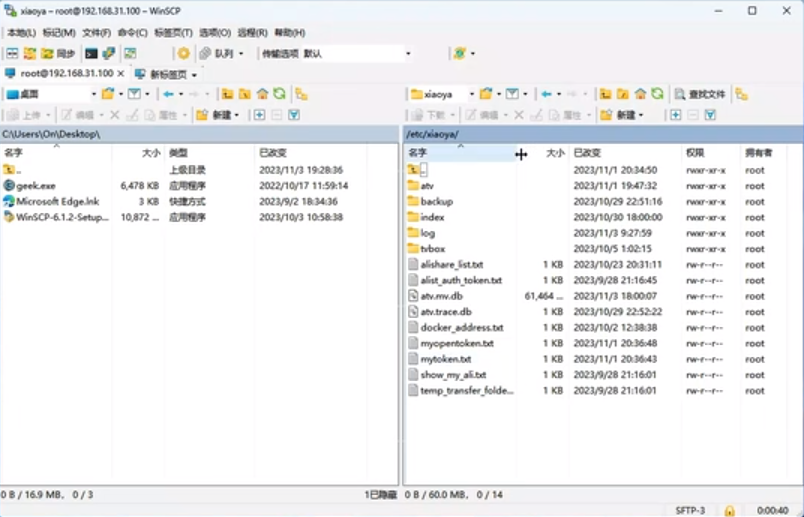The width and height of the screenshot is (804, 517).
Task: Click remote panel open directory icon
Action: coord(486,94)
